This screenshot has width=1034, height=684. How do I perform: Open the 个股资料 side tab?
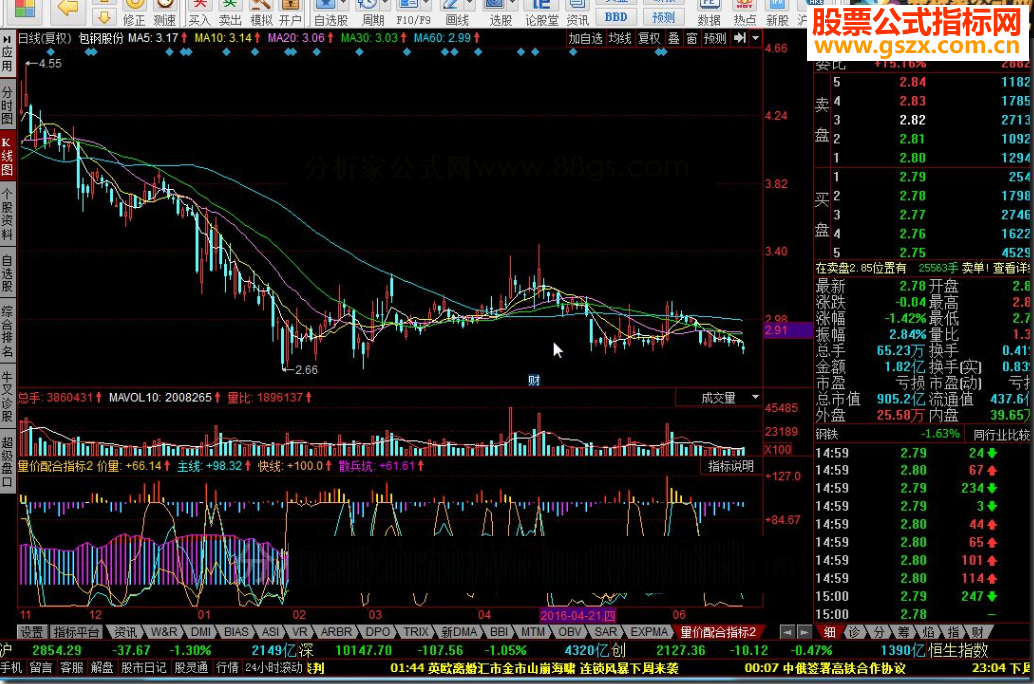click(7, 214)
